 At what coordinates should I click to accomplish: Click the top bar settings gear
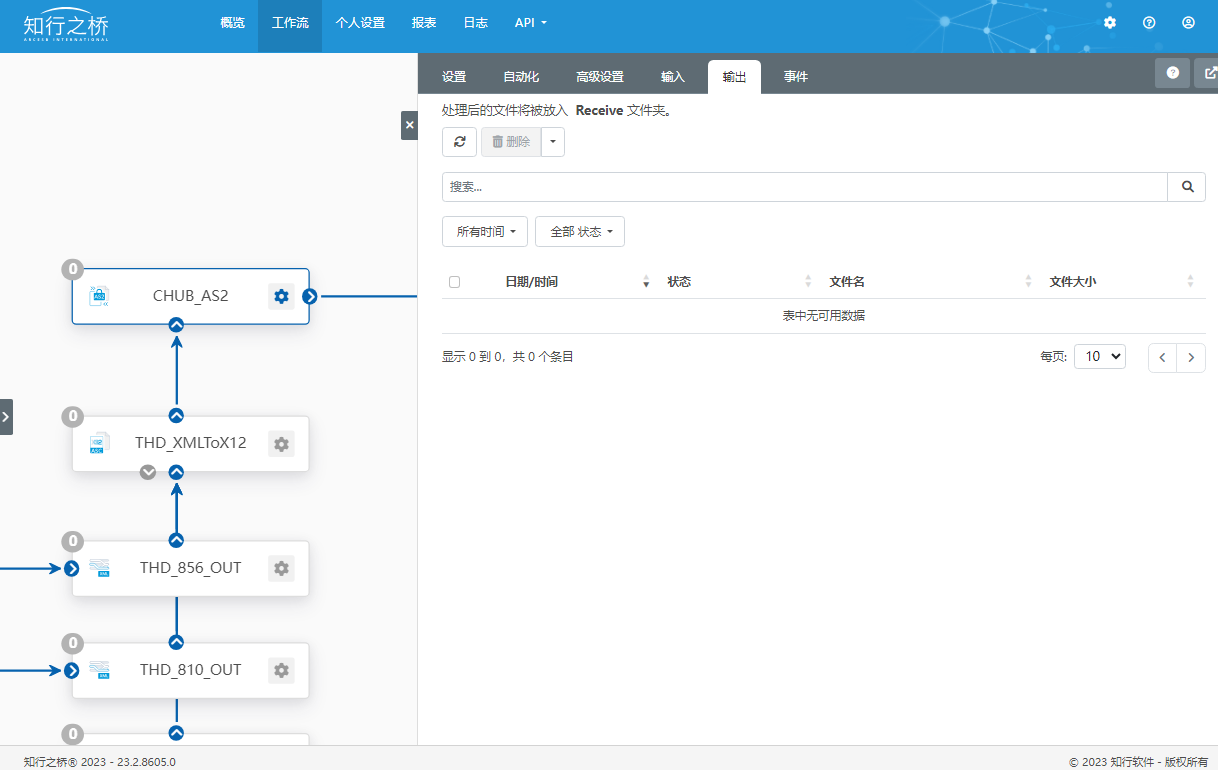1109,22
